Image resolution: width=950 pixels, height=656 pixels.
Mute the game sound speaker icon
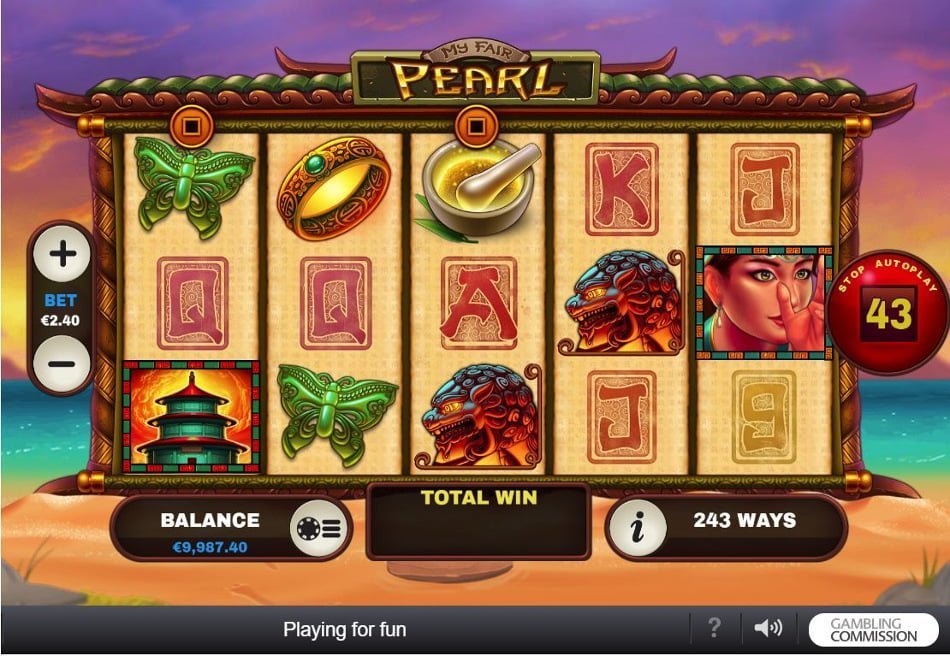click(768, 628)
